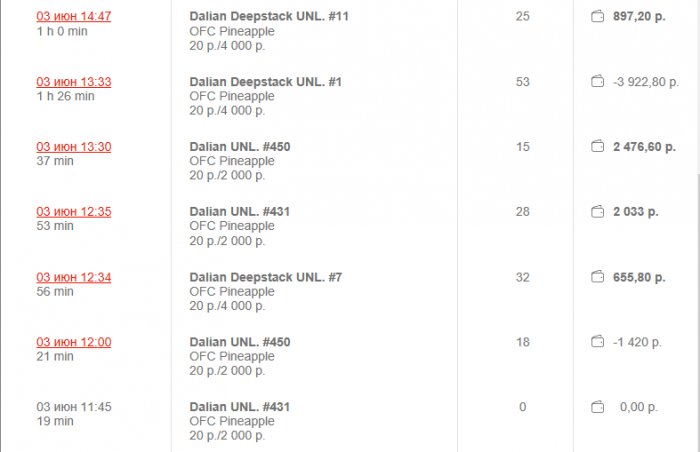Image resolution: width=700 pixels, height=452 pixels.
Task: Click wallet icon beside -1 420 р. result
Action: point(598,342)
